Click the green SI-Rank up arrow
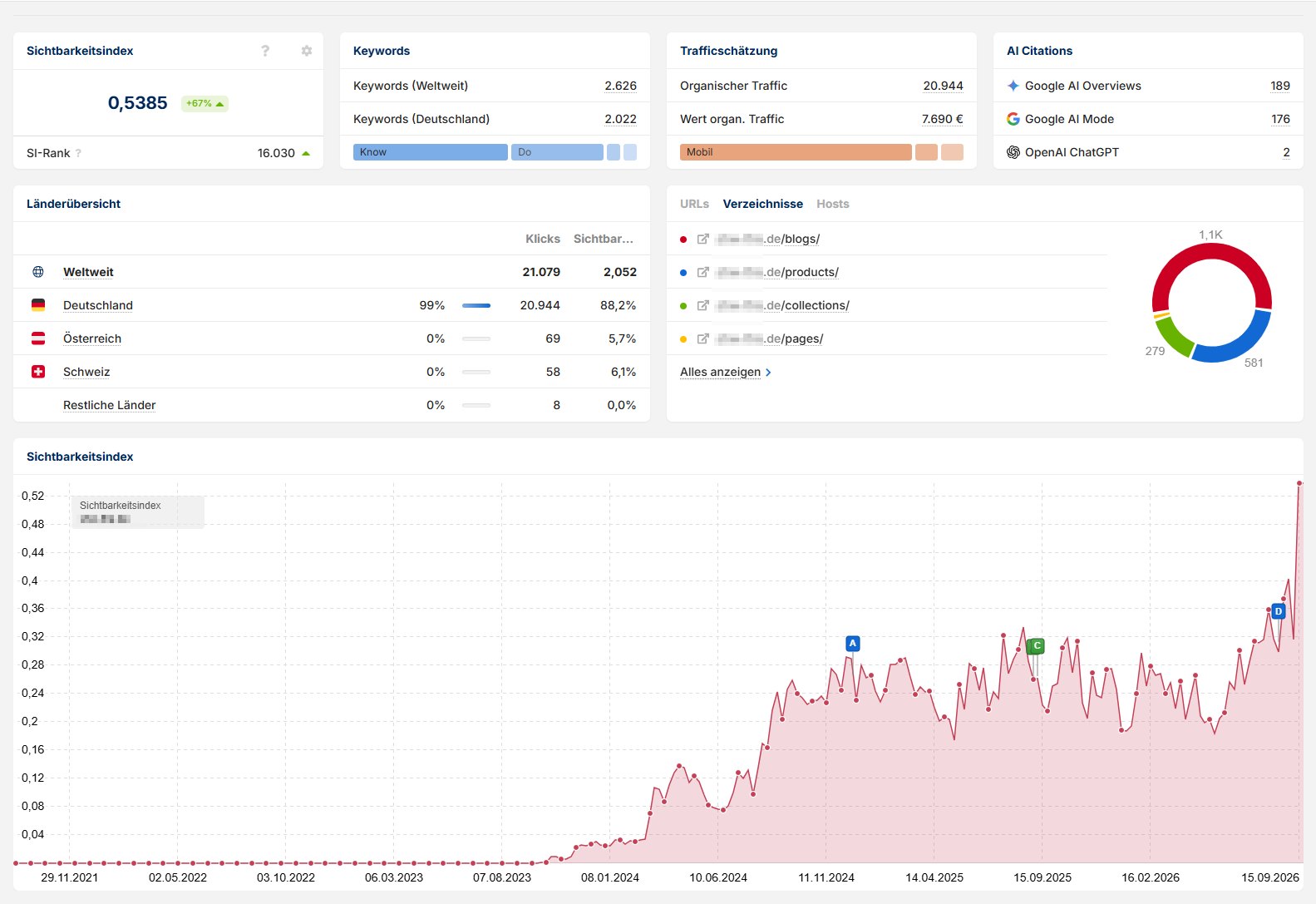Screen dimensions: 1316x904 pyautogui.click(x=306, y=153)
